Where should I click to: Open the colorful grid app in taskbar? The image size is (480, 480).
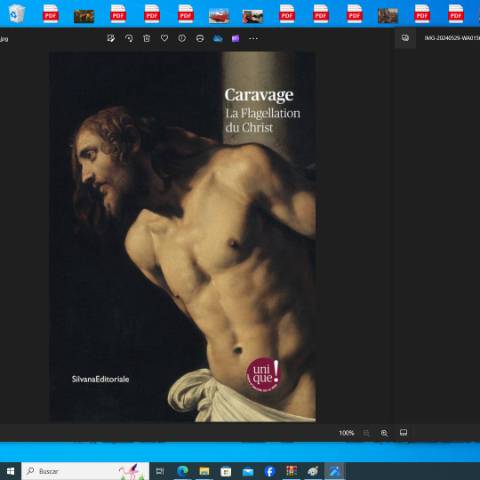pyautogui.click(x=292, y=471)
